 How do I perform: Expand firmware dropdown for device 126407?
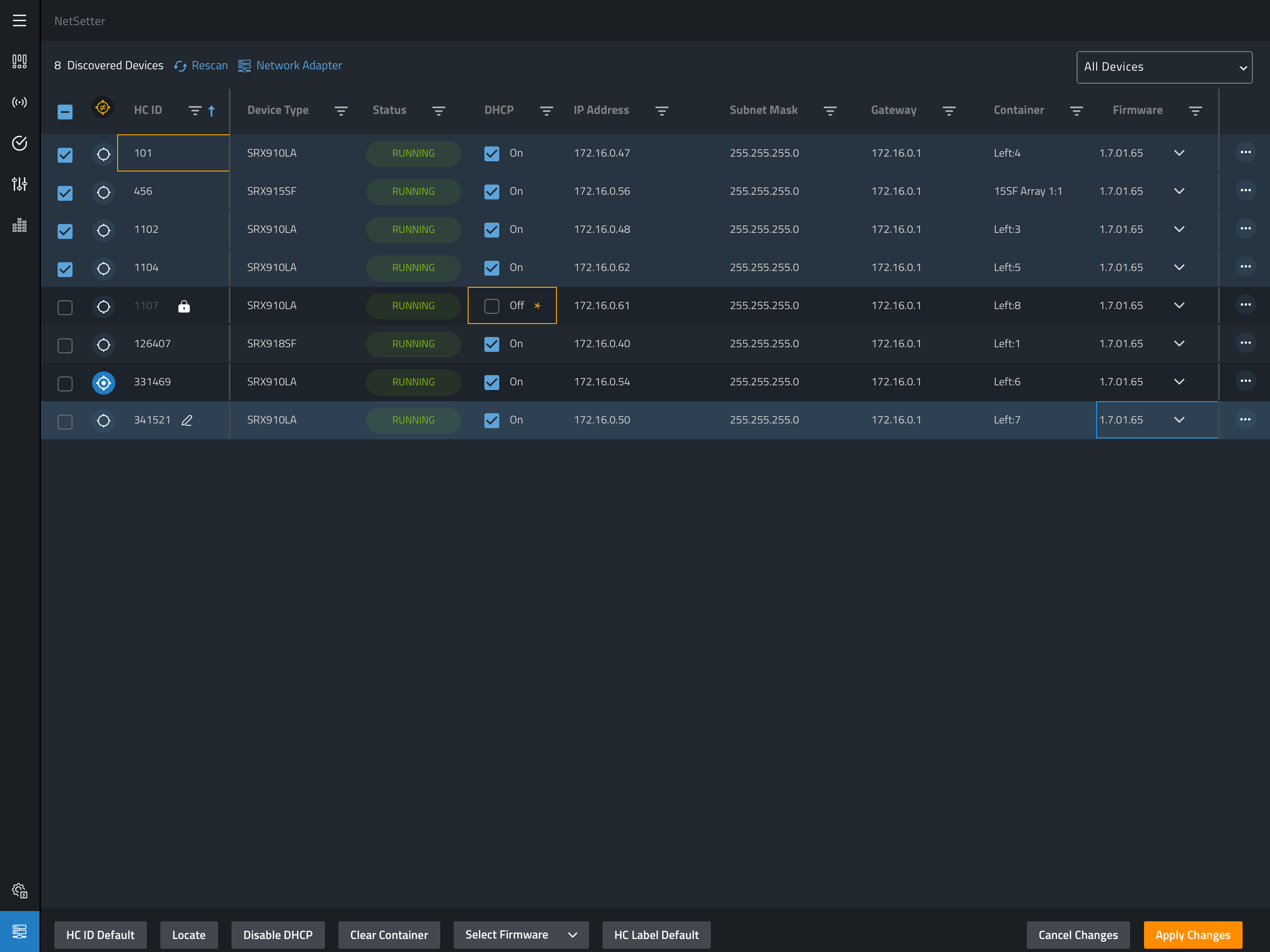[x=1179, y=344]
